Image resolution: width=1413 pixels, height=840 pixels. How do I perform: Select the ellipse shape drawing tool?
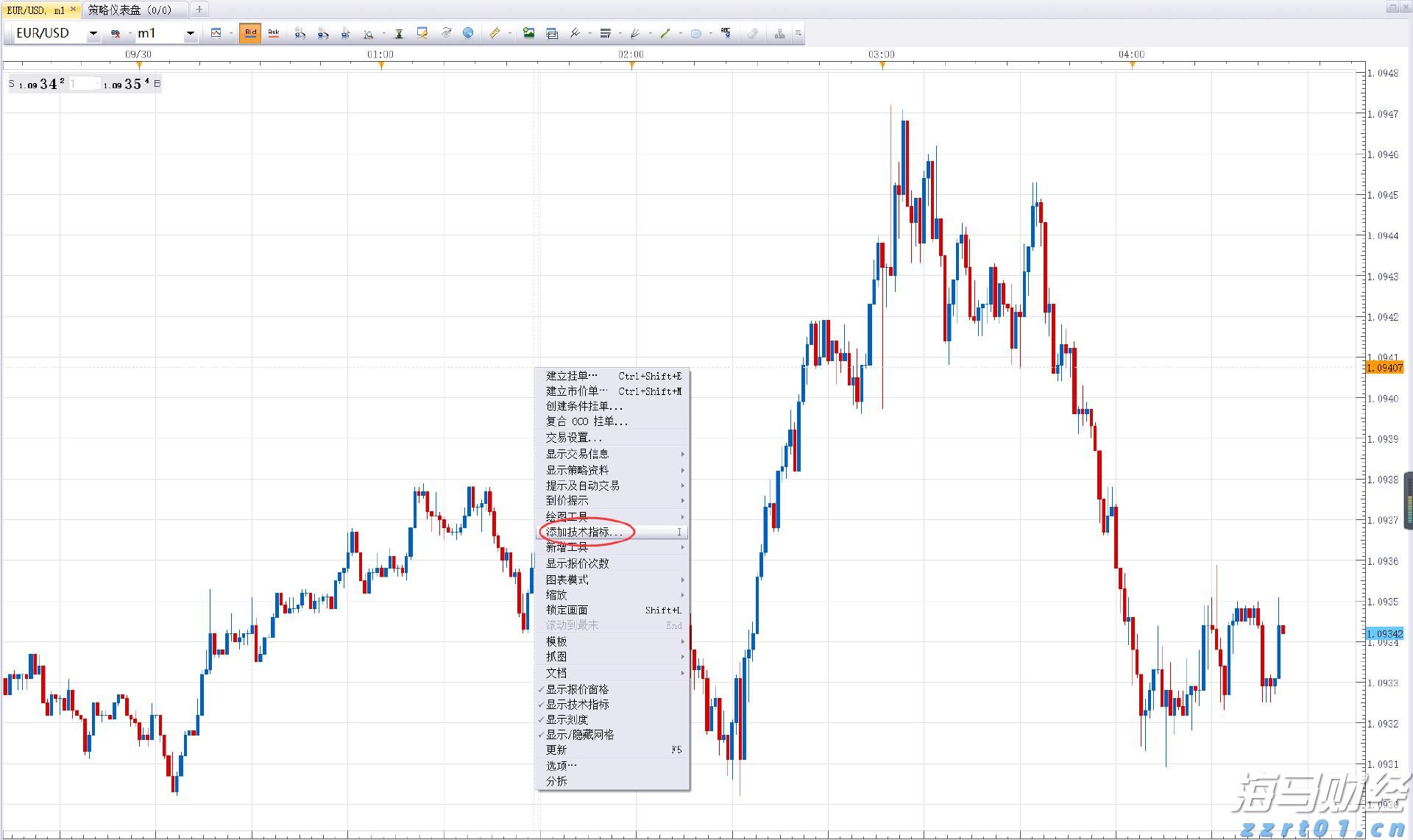pyautogui.click(x=695, y=33)
